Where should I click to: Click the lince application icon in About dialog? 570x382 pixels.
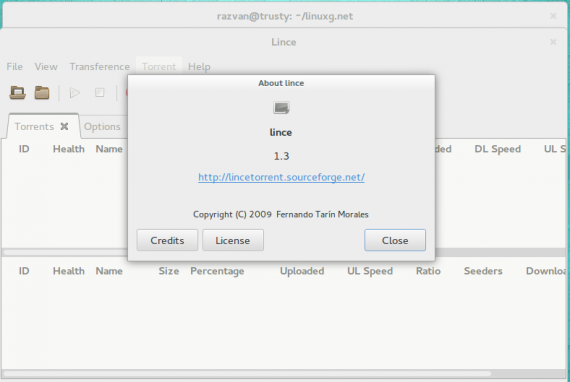pyautogui.click(x=281, y=108)
